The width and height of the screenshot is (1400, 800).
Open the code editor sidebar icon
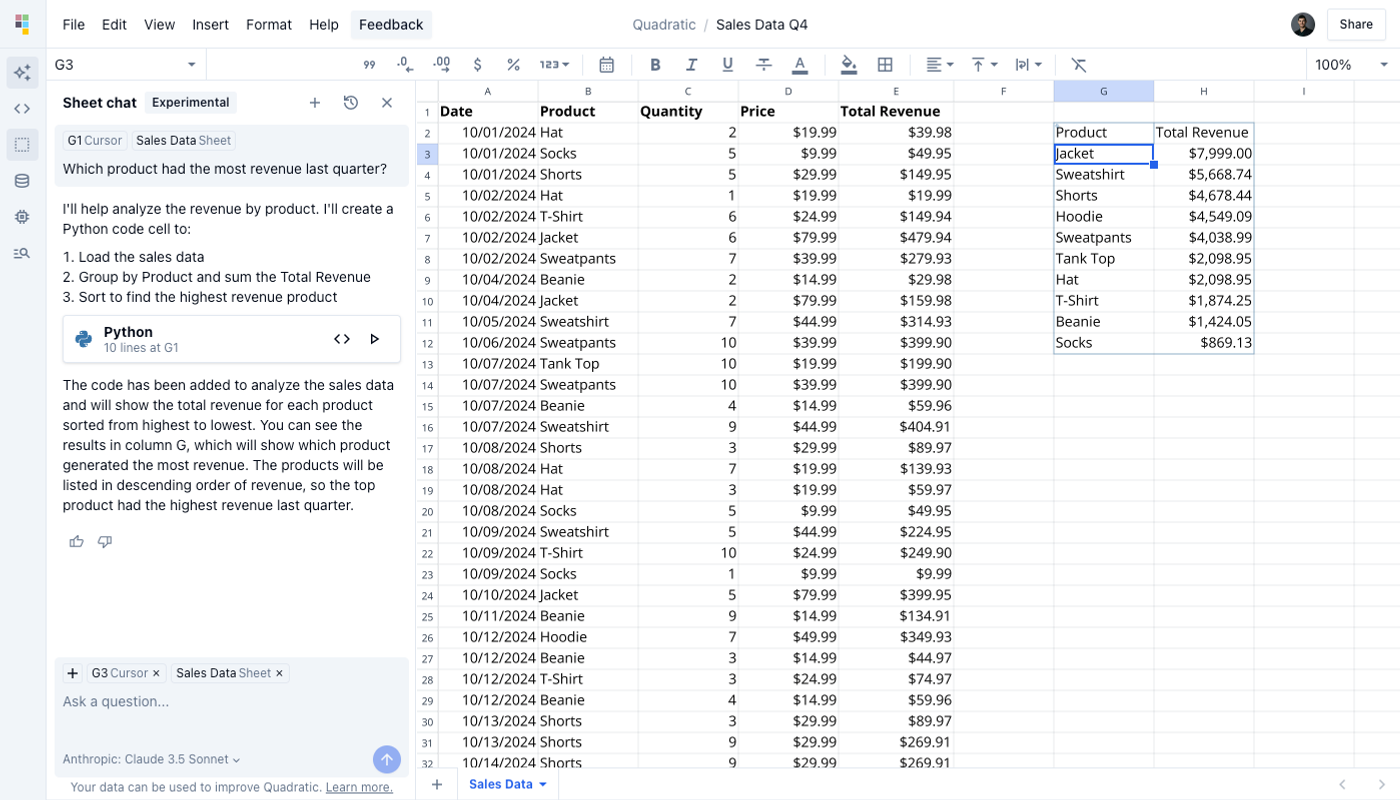[x=22, y=107]
